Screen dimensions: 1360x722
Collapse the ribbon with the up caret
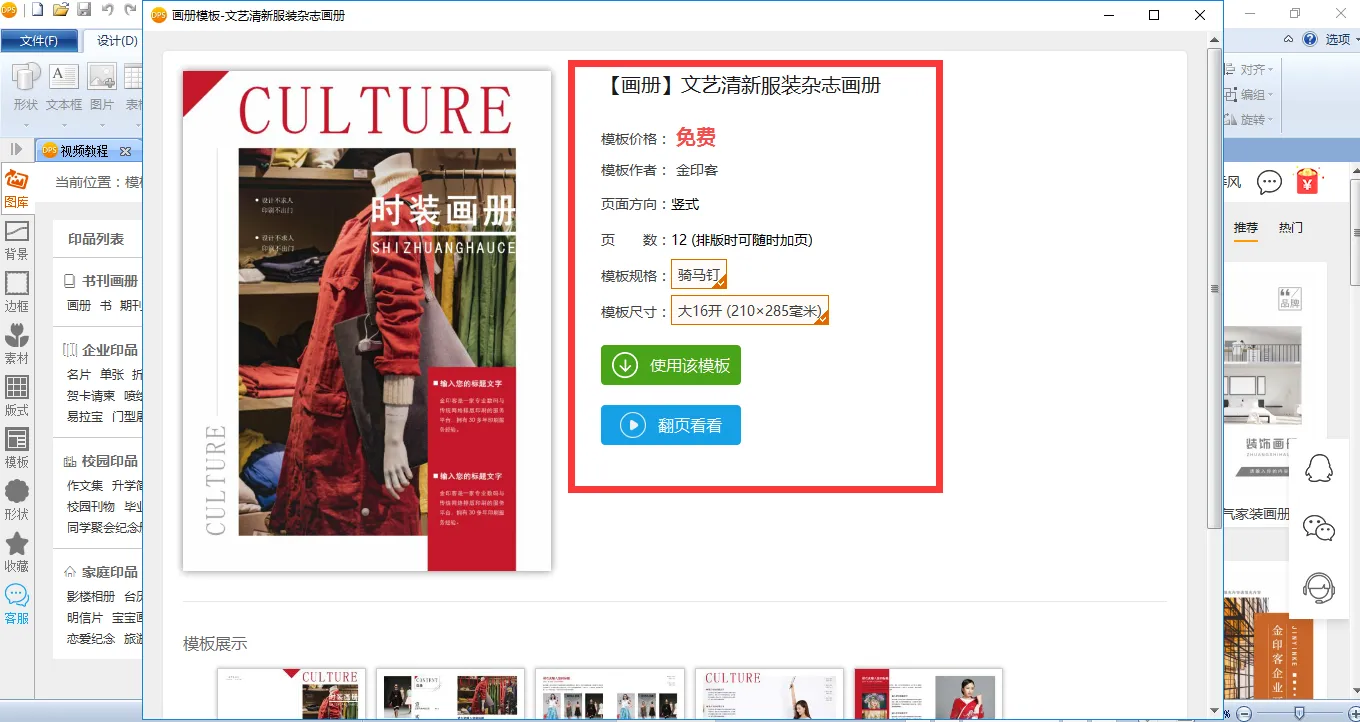pos(1289,40)
